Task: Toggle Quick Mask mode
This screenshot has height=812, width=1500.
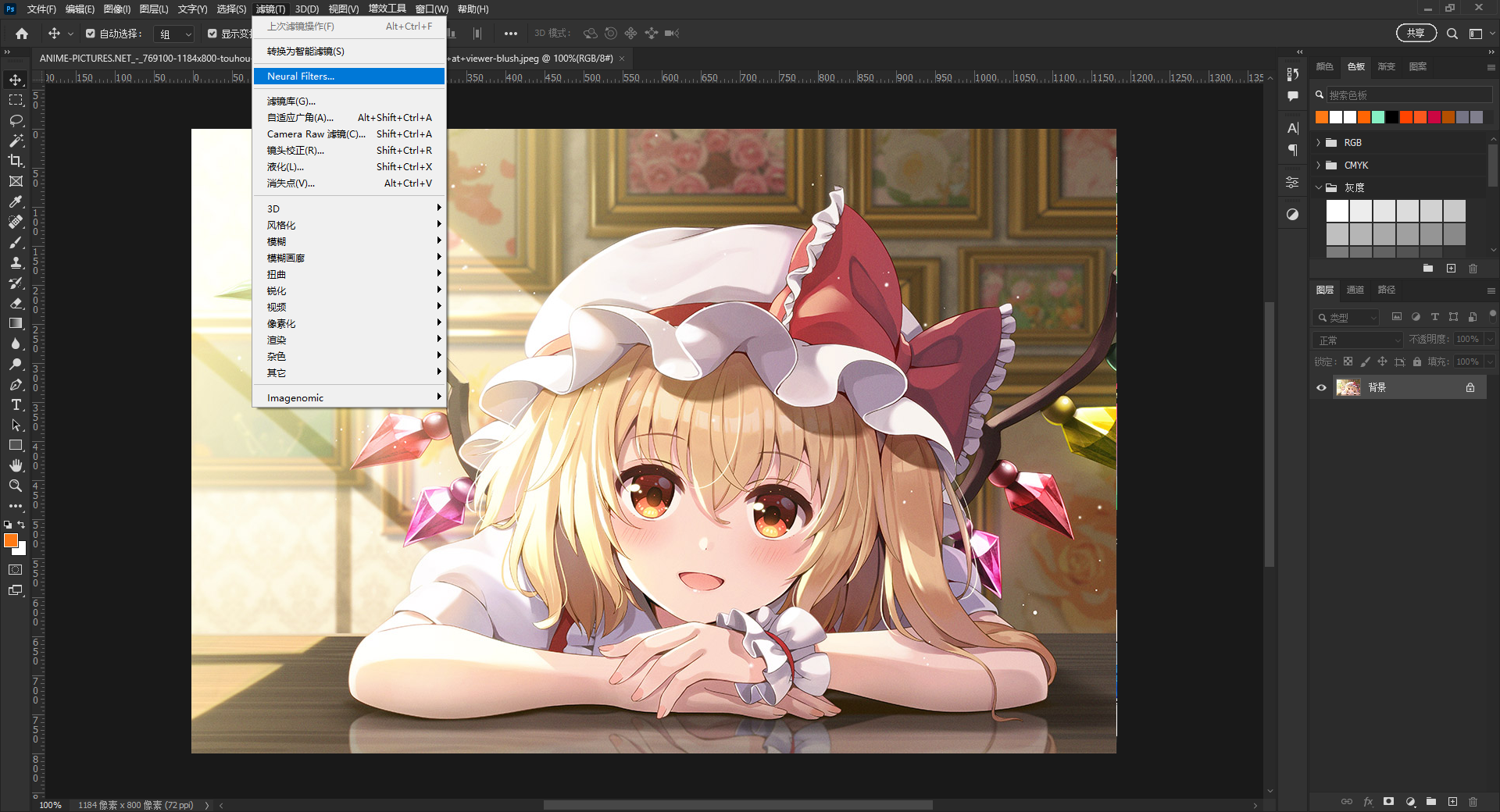Action: [x=16, y=569]
